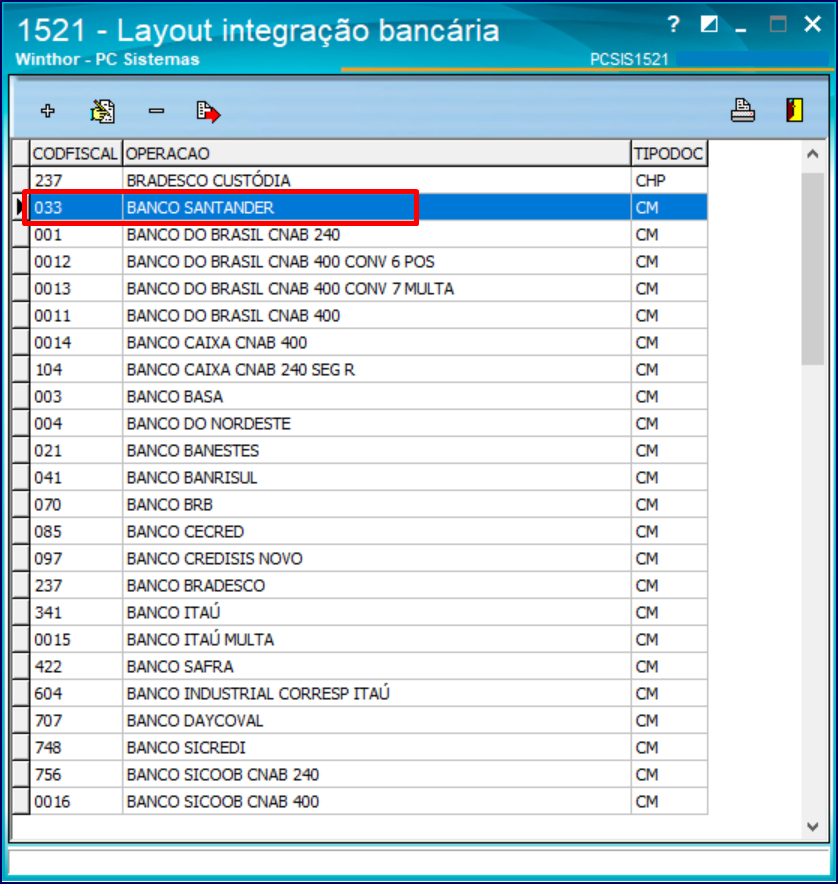
Task: Click the contrast square icon in title bar
Action: [x=709, y=24]
